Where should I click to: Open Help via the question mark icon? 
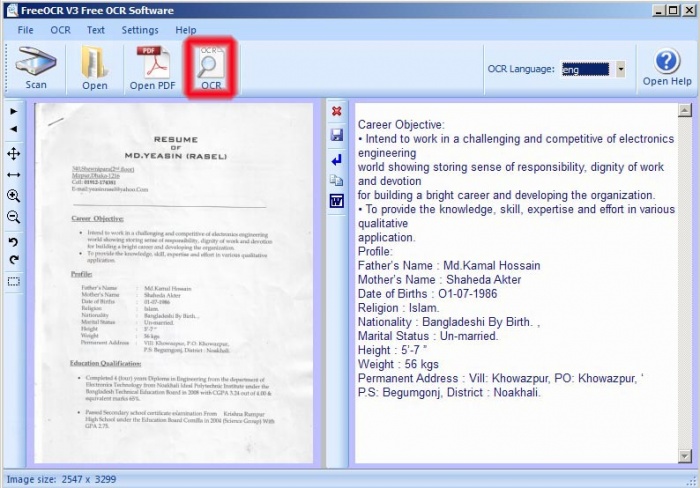(667, 68)
